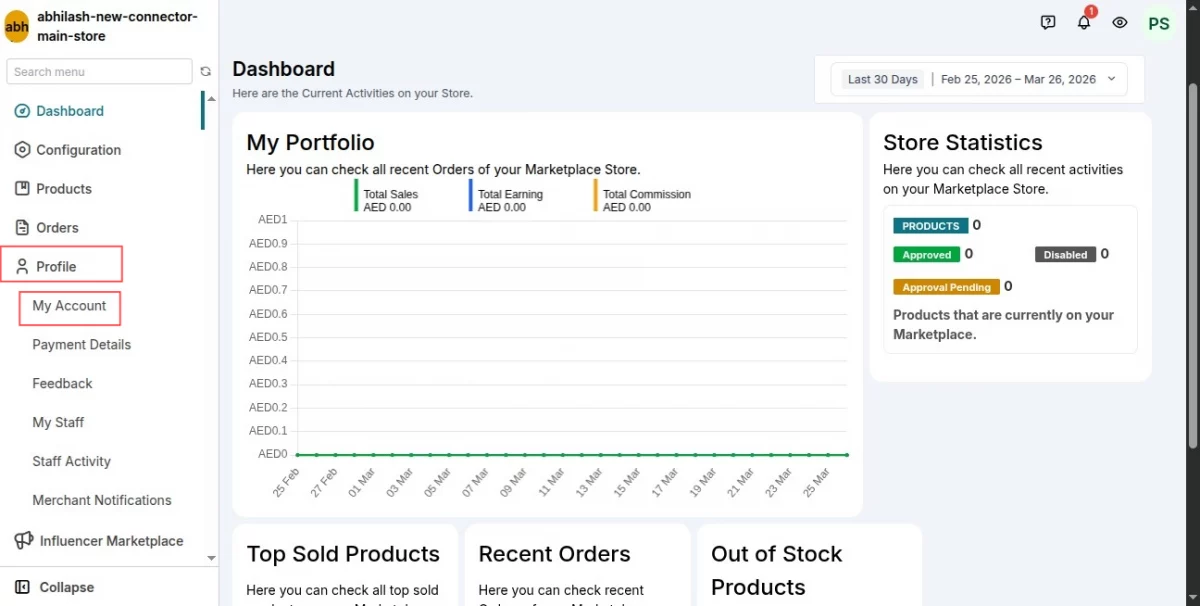Open Staff Activity page
This screenshot has height=606, width=1200.
72,462
